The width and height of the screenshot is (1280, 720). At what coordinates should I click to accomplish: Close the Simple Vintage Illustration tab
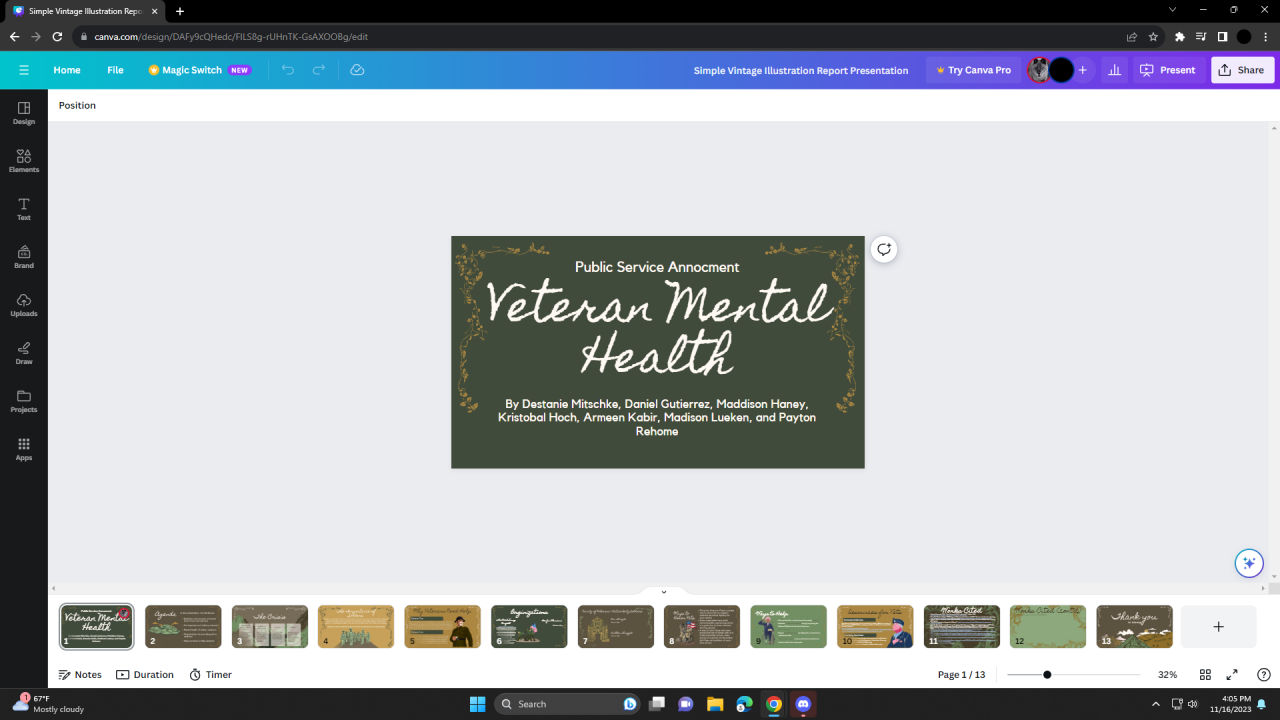point(154,11)
